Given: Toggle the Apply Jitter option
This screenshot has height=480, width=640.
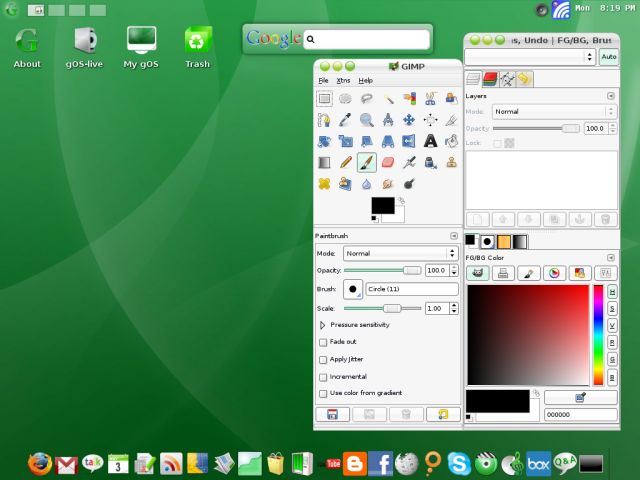Looking at the screenshot, I should click(322, 359).
